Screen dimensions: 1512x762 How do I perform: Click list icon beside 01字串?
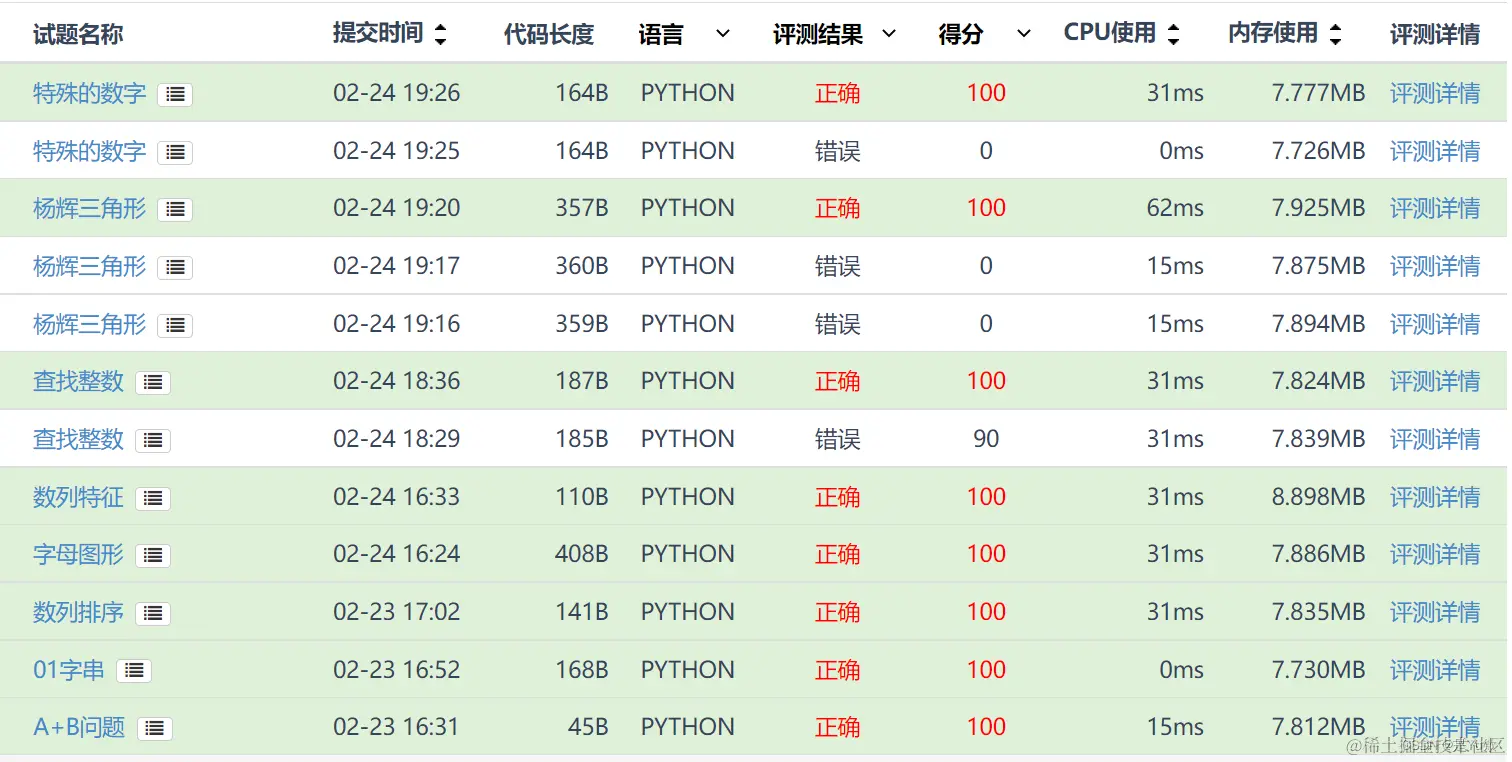pyautogui.click(x=134, y=671)
